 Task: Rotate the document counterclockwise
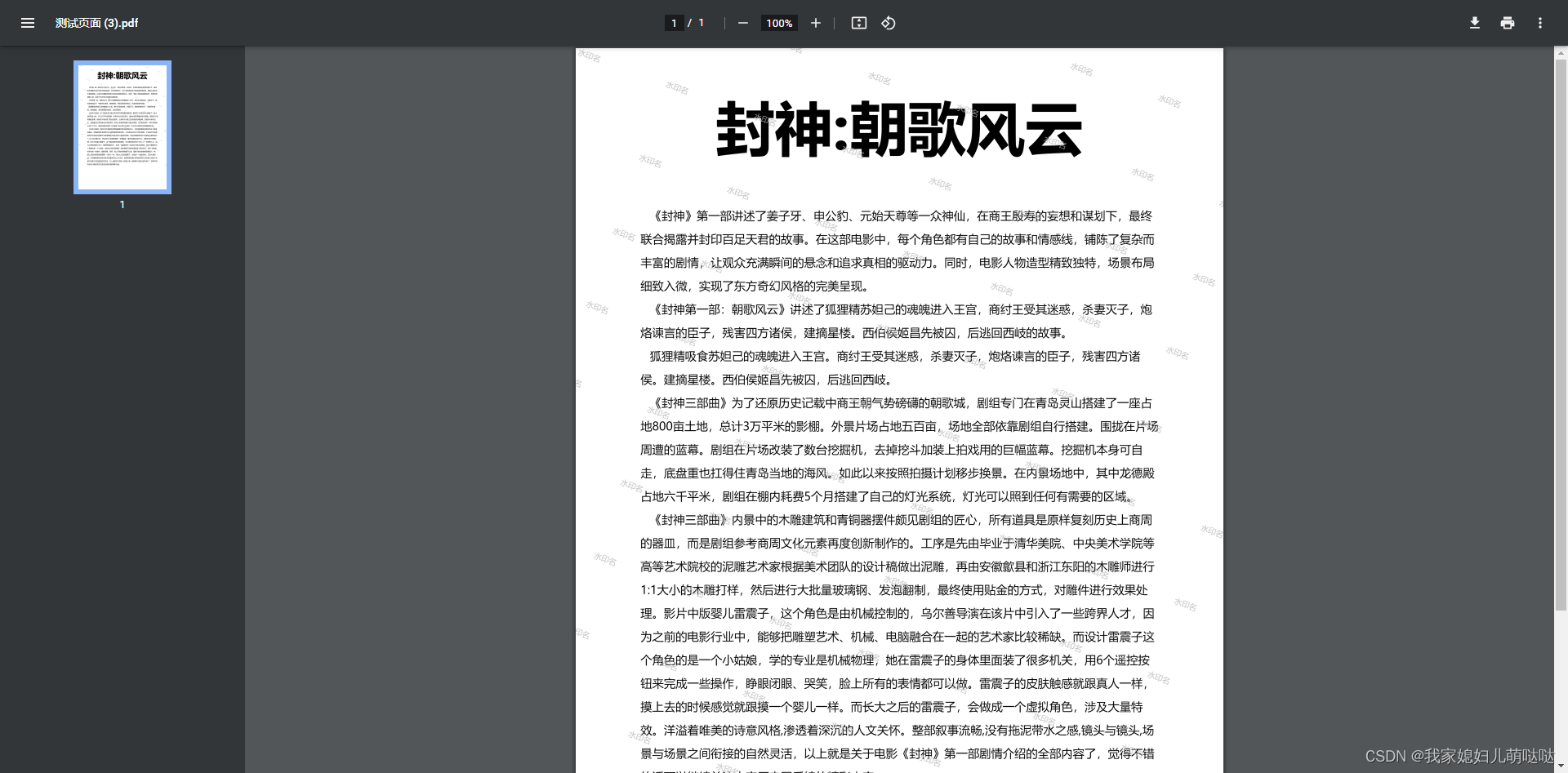(889, 23)
